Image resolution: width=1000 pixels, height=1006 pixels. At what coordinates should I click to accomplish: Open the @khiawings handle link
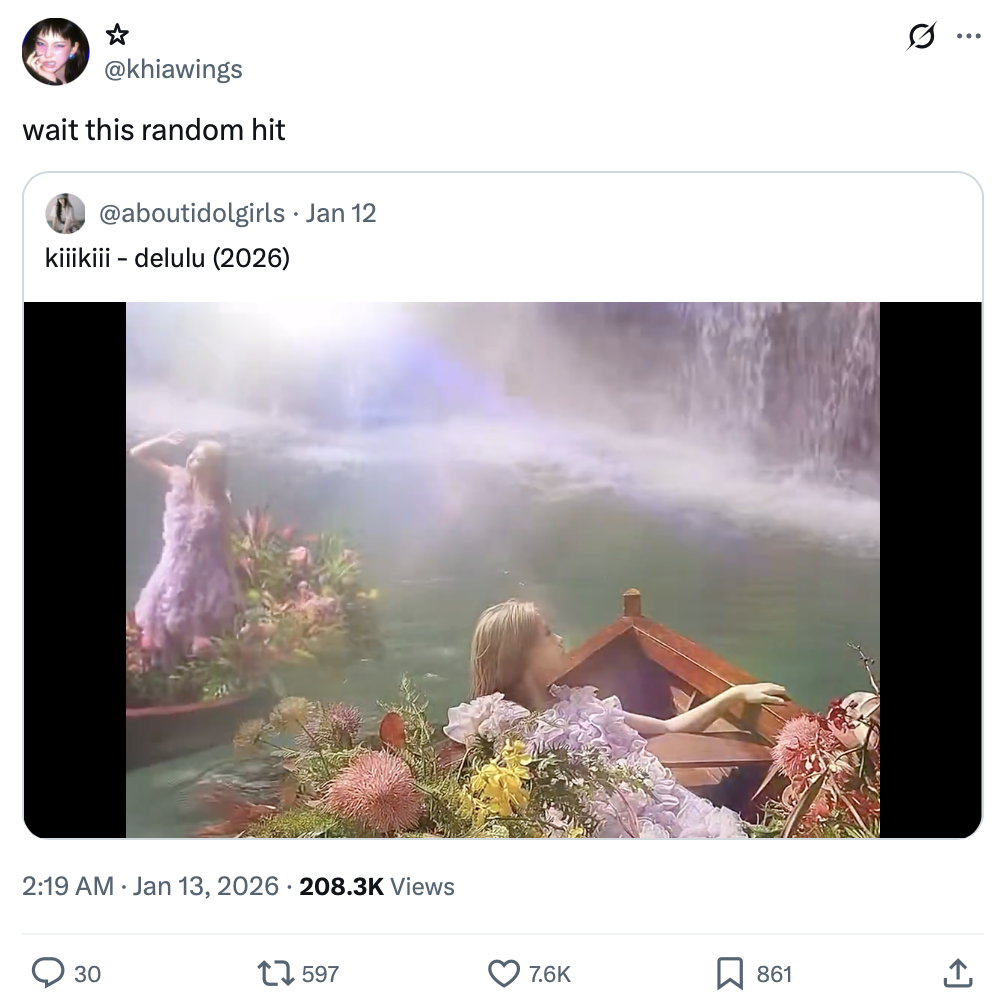173,68
